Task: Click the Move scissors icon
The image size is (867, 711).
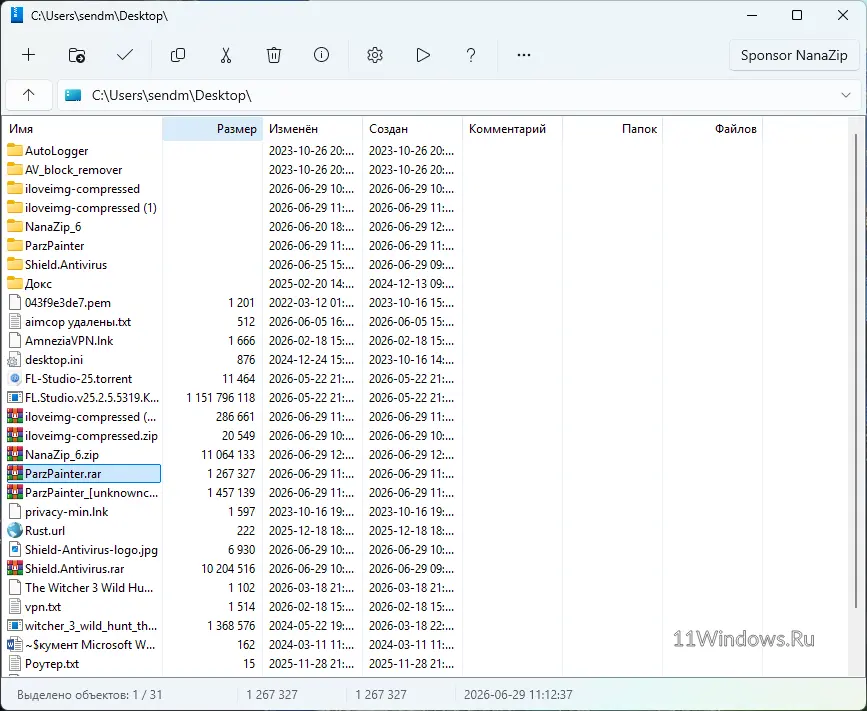Action: [x=226, y=55]
